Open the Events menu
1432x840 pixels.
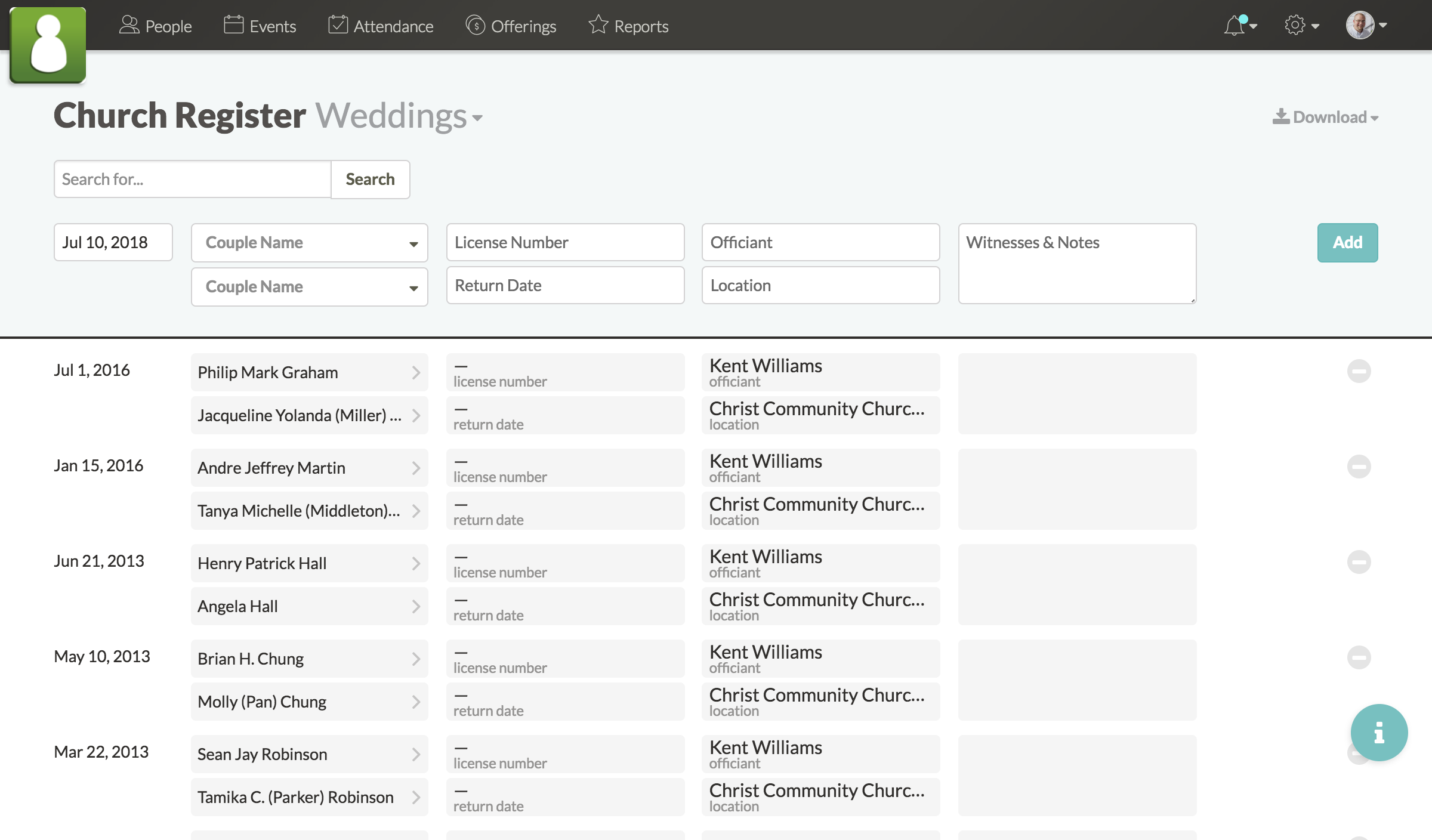point(260,26)
